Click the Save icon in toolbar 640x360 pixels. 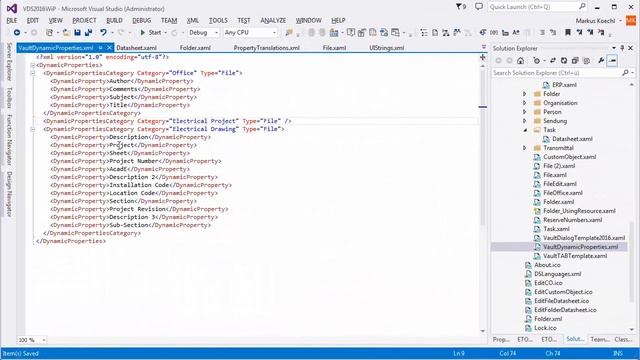click(77, 32)
